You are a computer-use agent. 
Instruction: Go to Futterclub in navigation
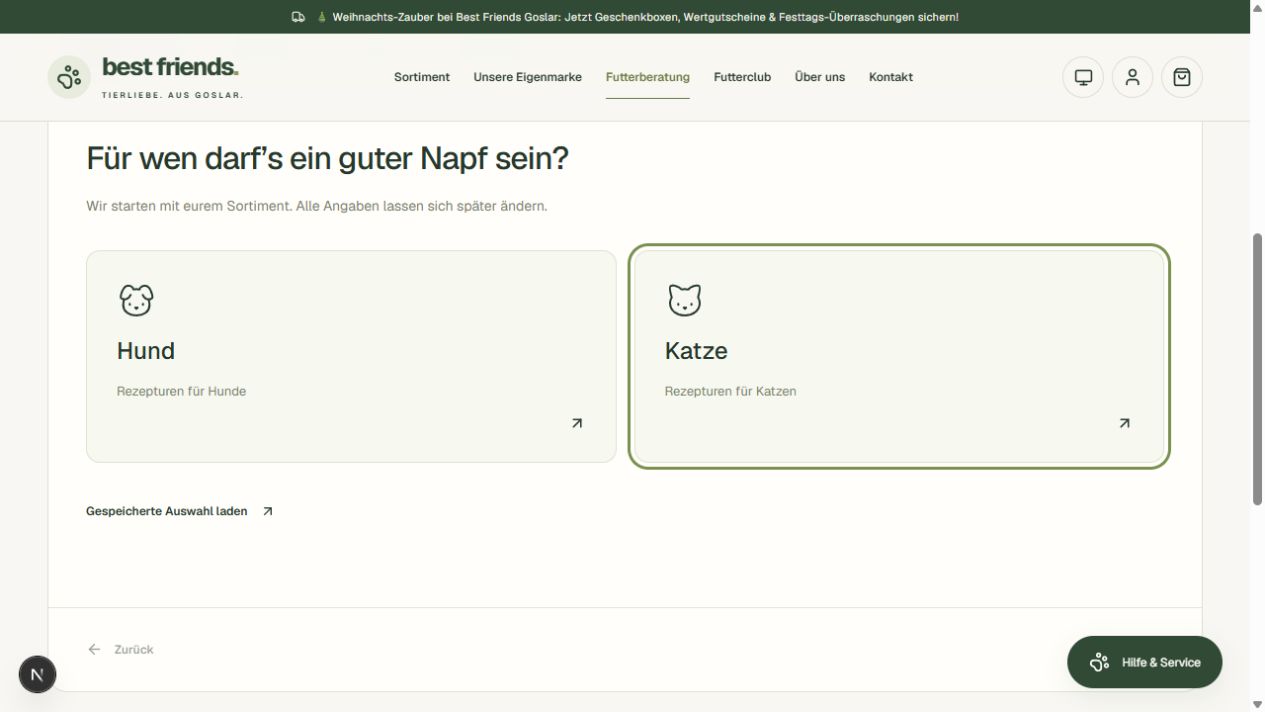coord(742,77)
